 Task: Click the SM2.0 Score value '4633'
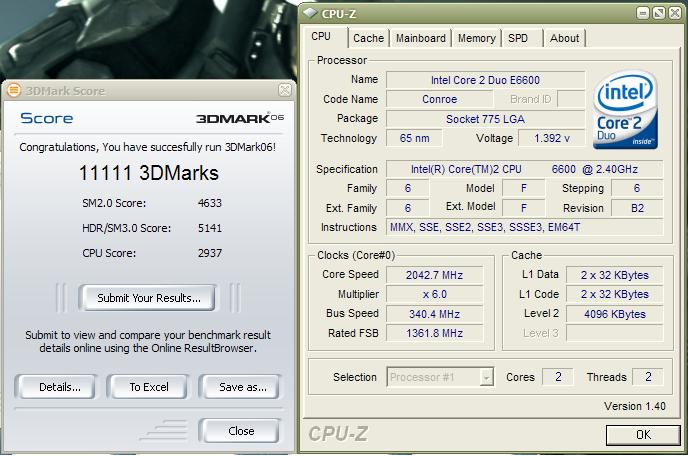[x=210, y=203]
